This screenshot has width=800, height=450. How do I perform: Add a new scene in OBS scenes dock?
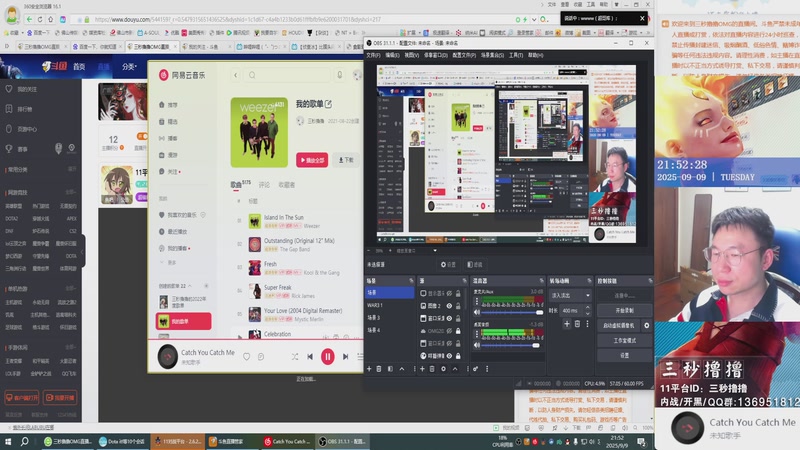[x=369, y=369]
